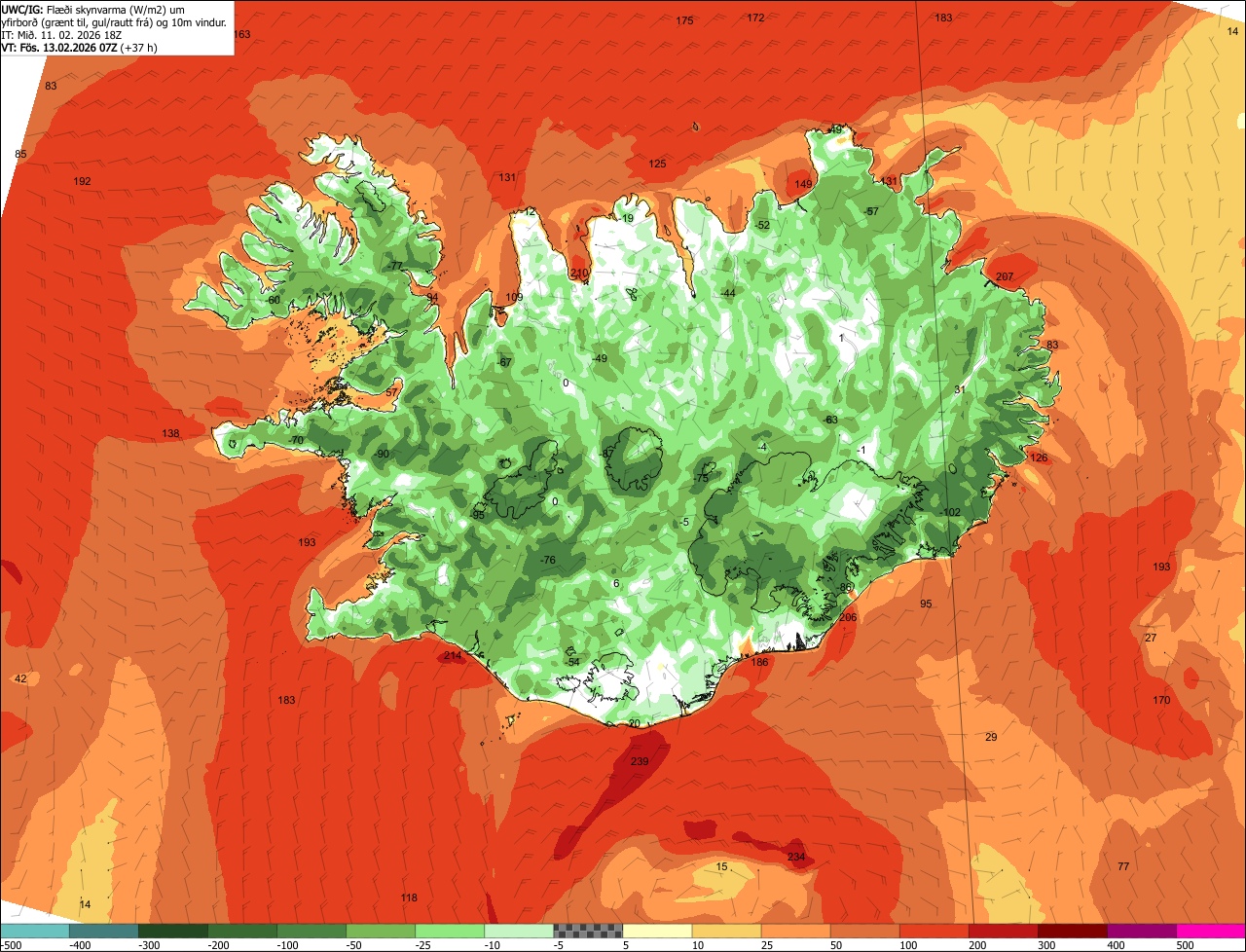The height and width of the screenshot is (952, 1246).
Task: Click the flux value 170 in the southeast sea
Action: [1161, 700]
